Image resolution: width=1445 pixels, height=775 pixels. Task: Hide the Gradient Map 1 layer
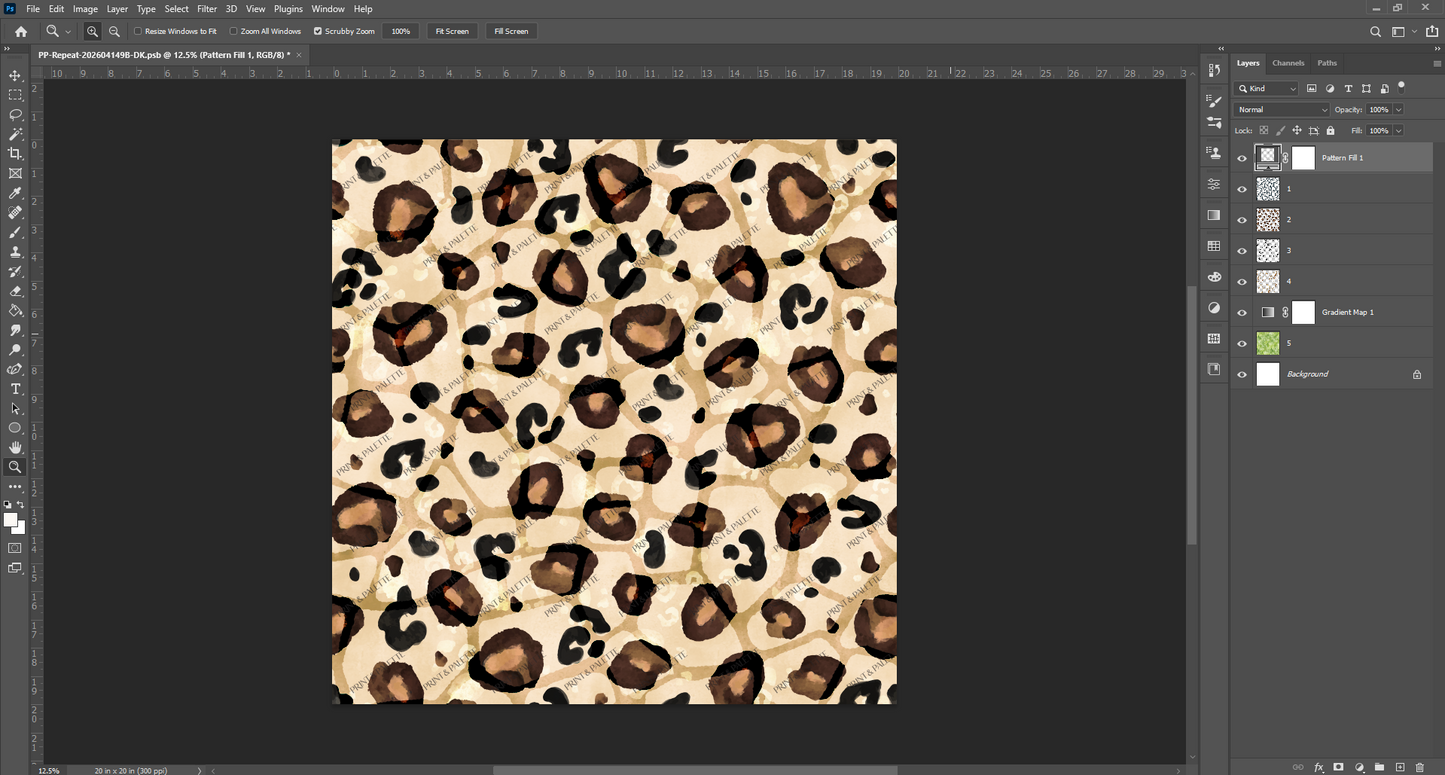coord(1242,313)
